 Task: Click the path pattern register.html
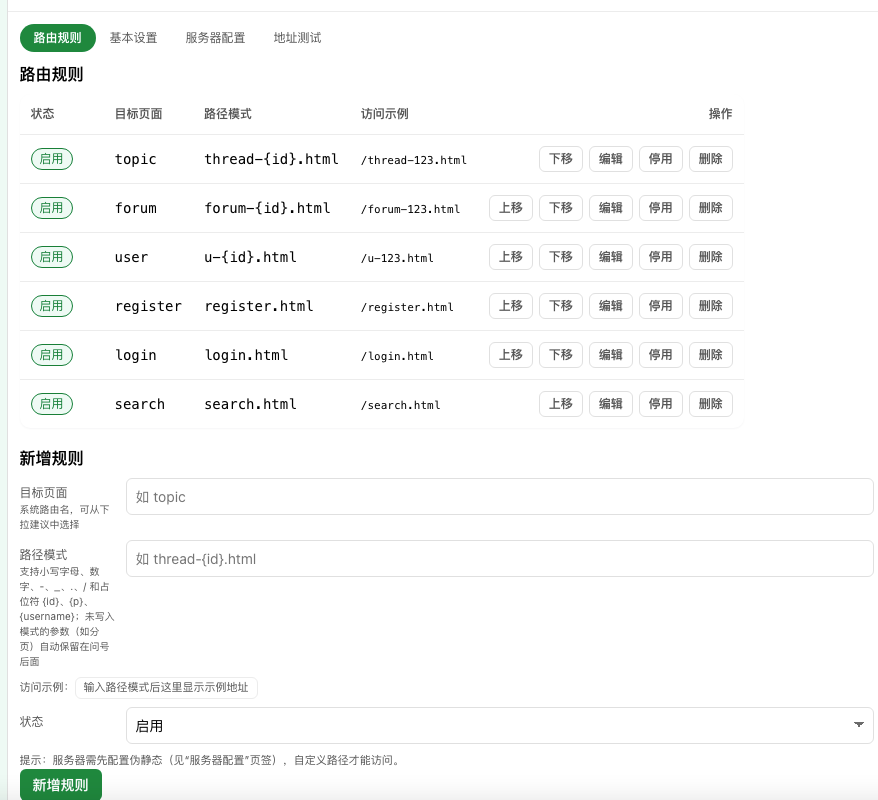pyautogui.click(x=259, y=306)
